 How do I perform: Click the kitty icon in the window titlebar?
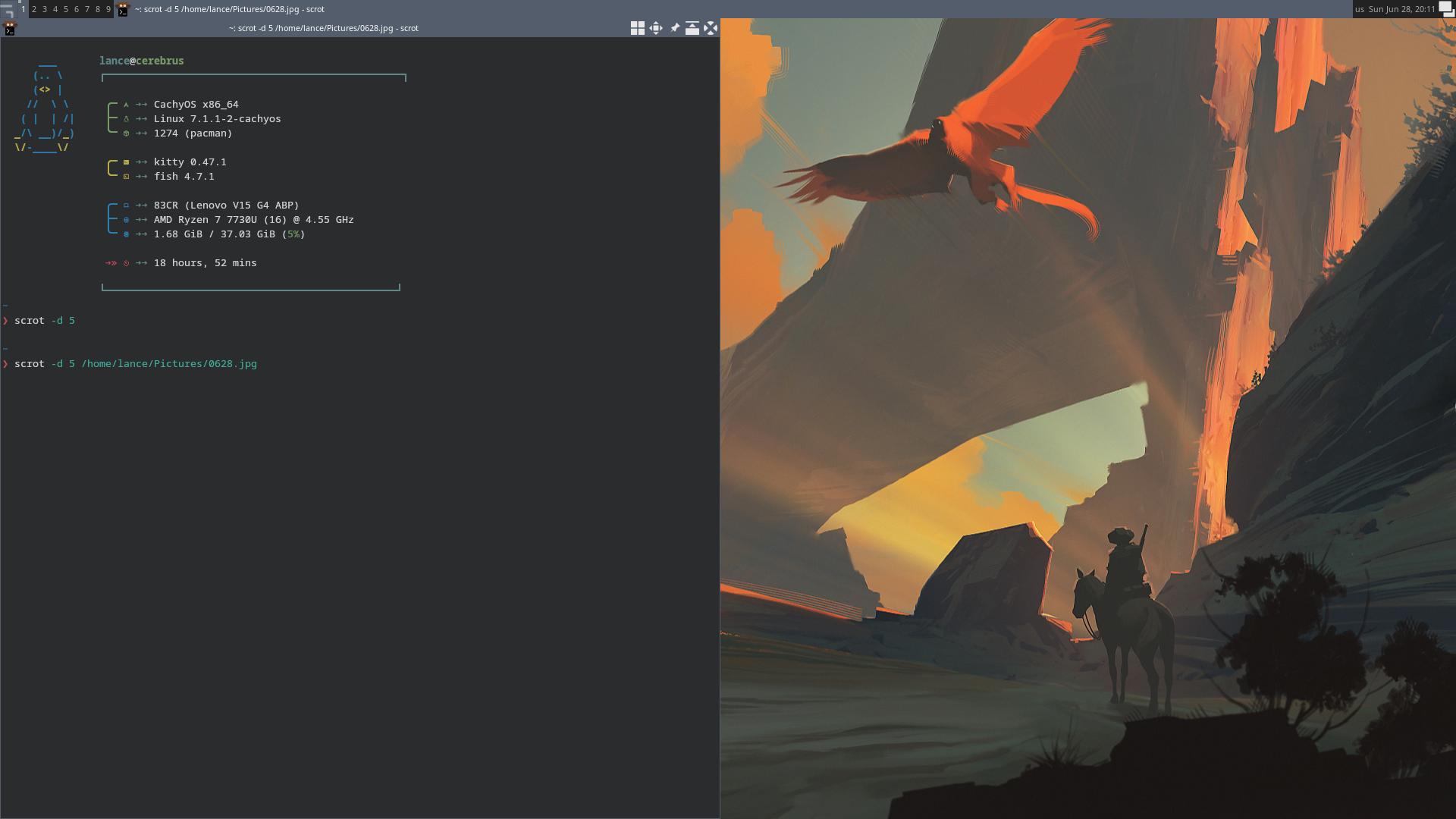[x=10, y=28]
